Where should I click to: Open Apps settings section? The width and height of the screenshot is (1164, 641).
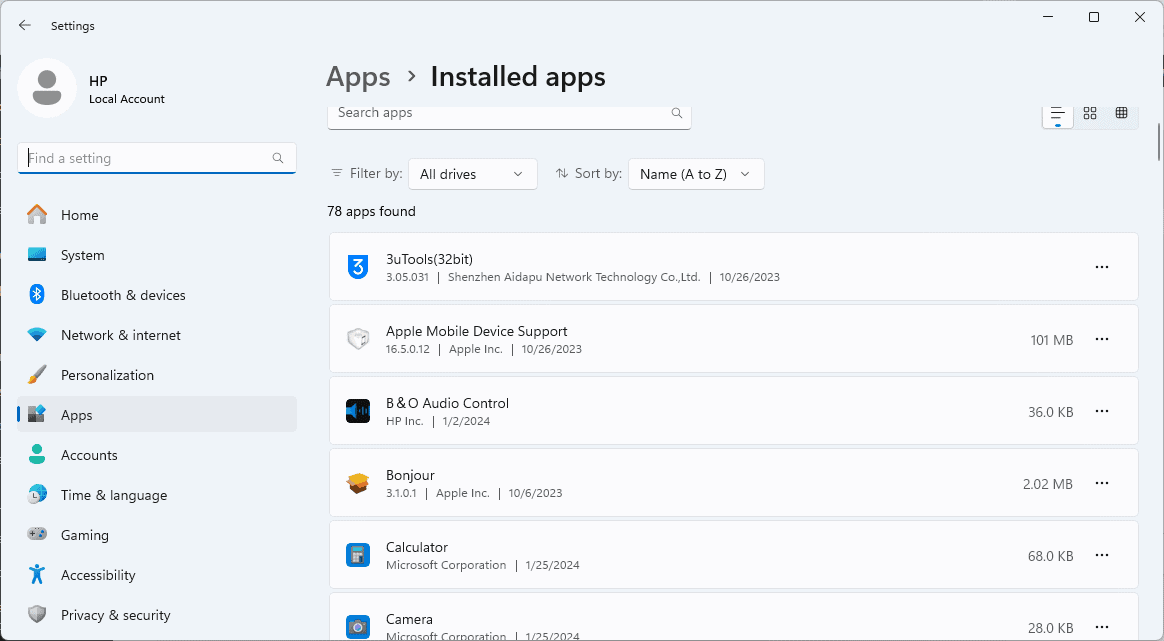[x=157, y=414]
